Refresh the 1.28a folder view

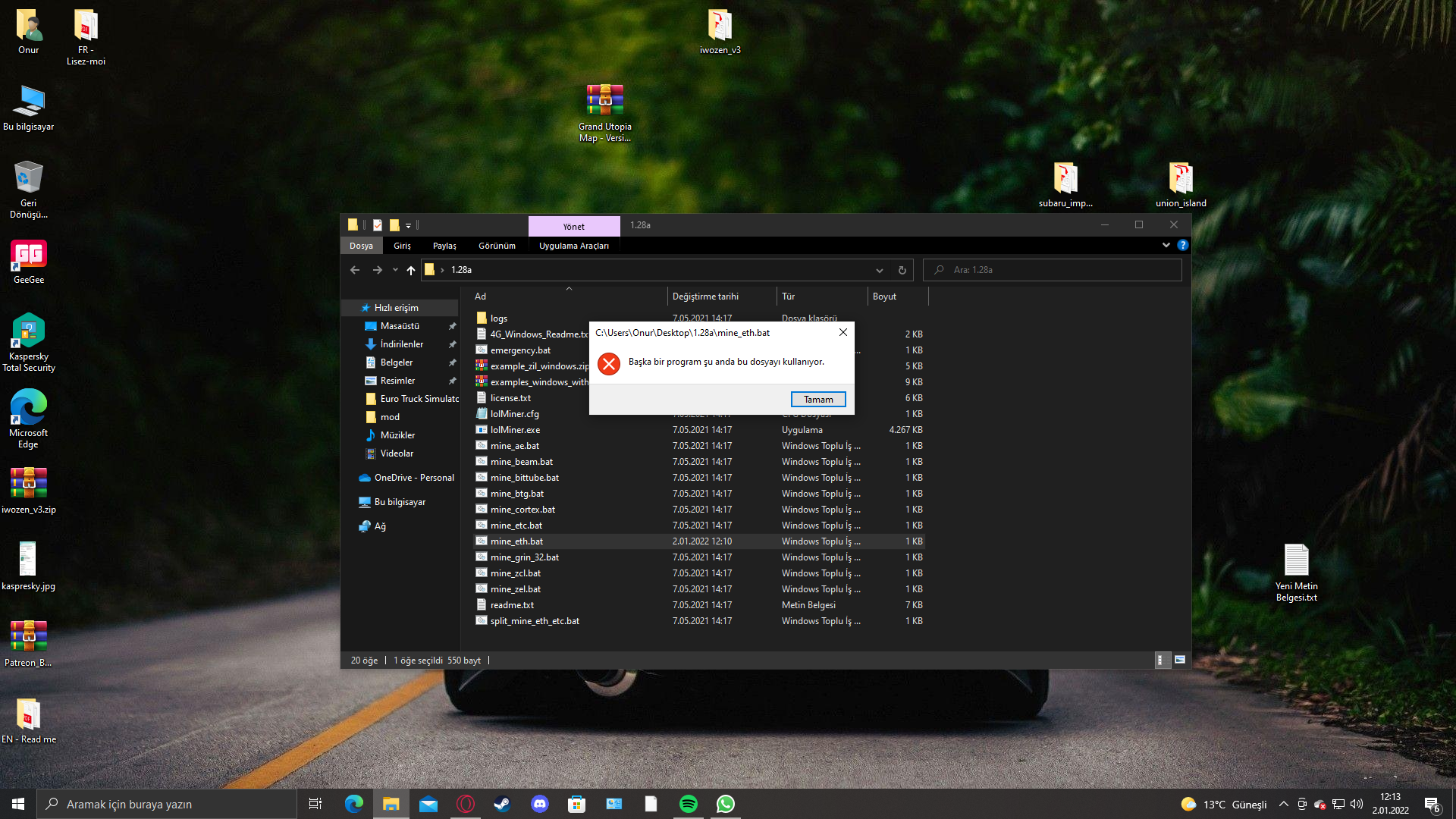[902, 270]
